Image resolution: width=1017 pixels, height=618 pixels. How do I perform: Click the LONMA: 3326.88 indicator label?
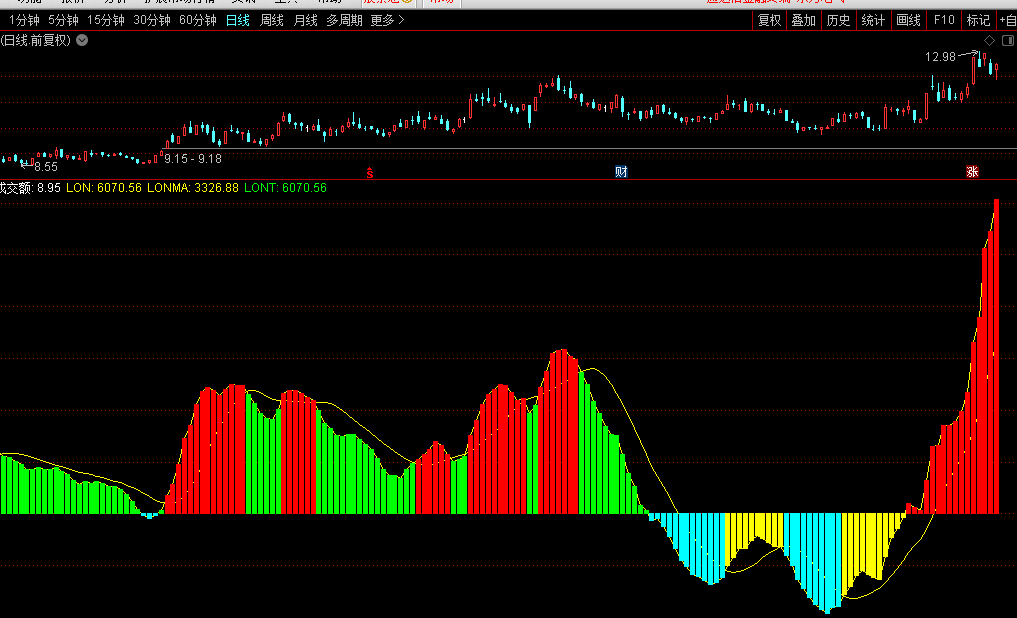point(193,188)
